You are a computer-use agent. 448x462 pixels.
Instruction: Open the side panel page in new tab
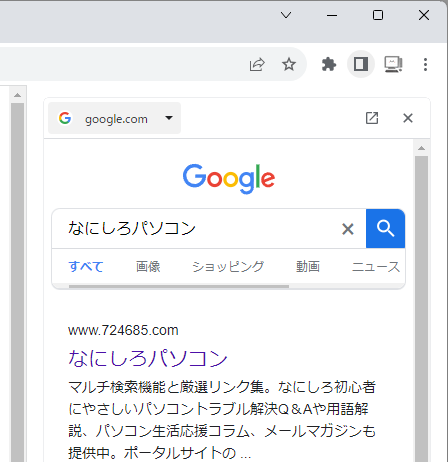click(372, 118)
